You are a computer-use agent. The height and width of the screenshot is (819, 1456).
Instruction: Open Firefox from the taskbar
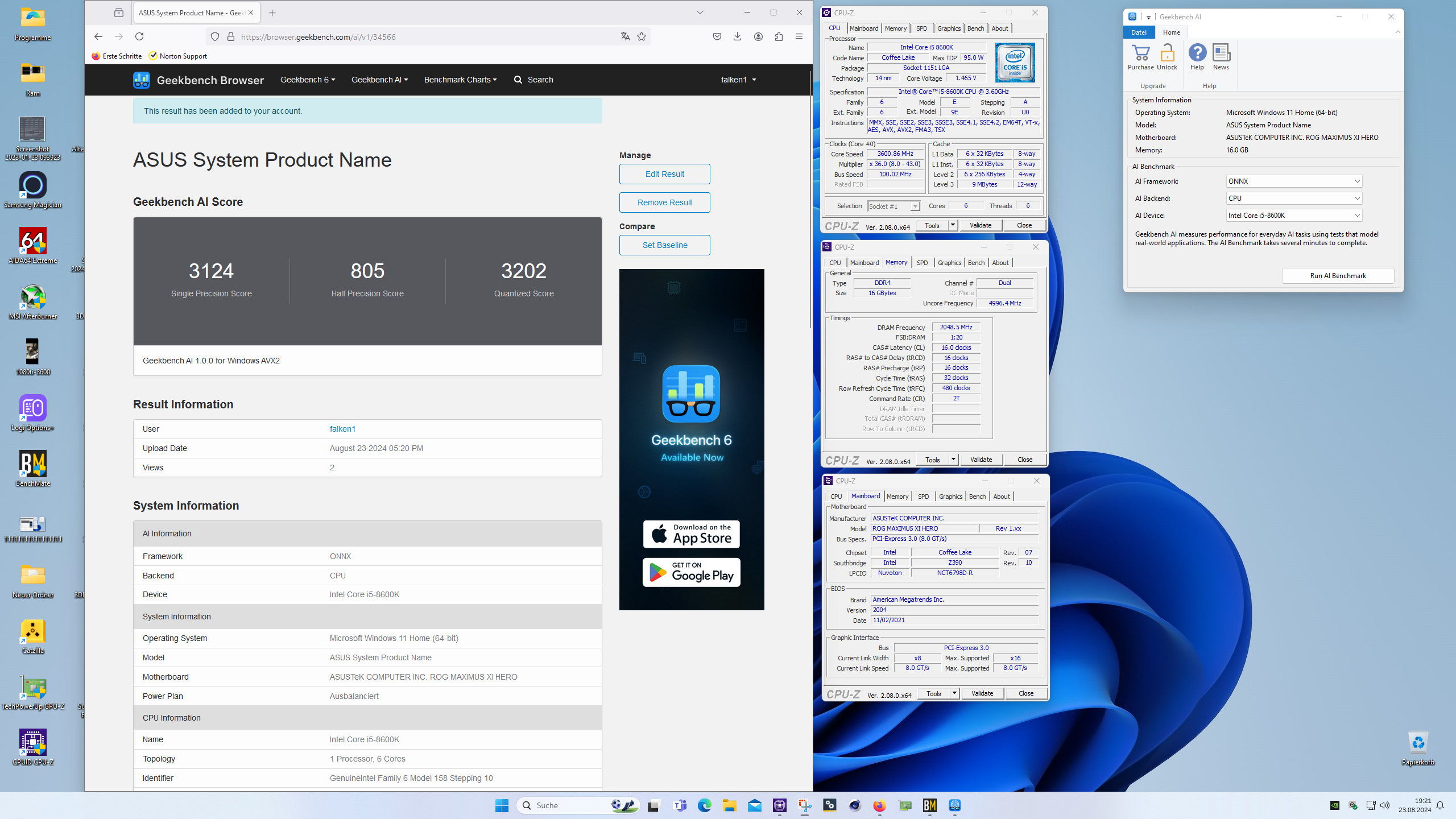pyautogui.click(x=880, y=805)
